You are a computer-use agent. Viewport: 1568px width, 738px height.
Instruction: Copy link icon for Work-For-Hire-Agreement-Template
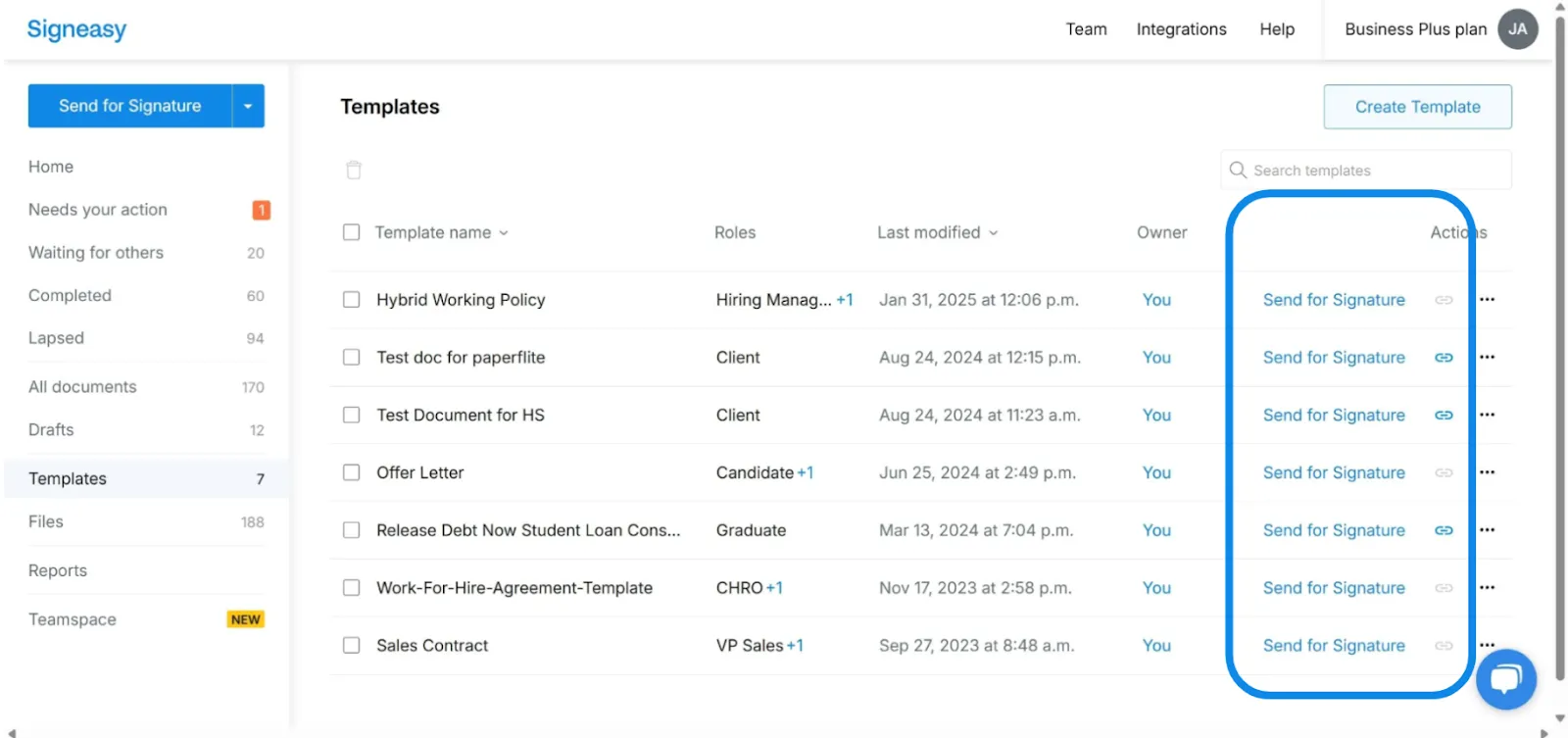(1444, 588)
